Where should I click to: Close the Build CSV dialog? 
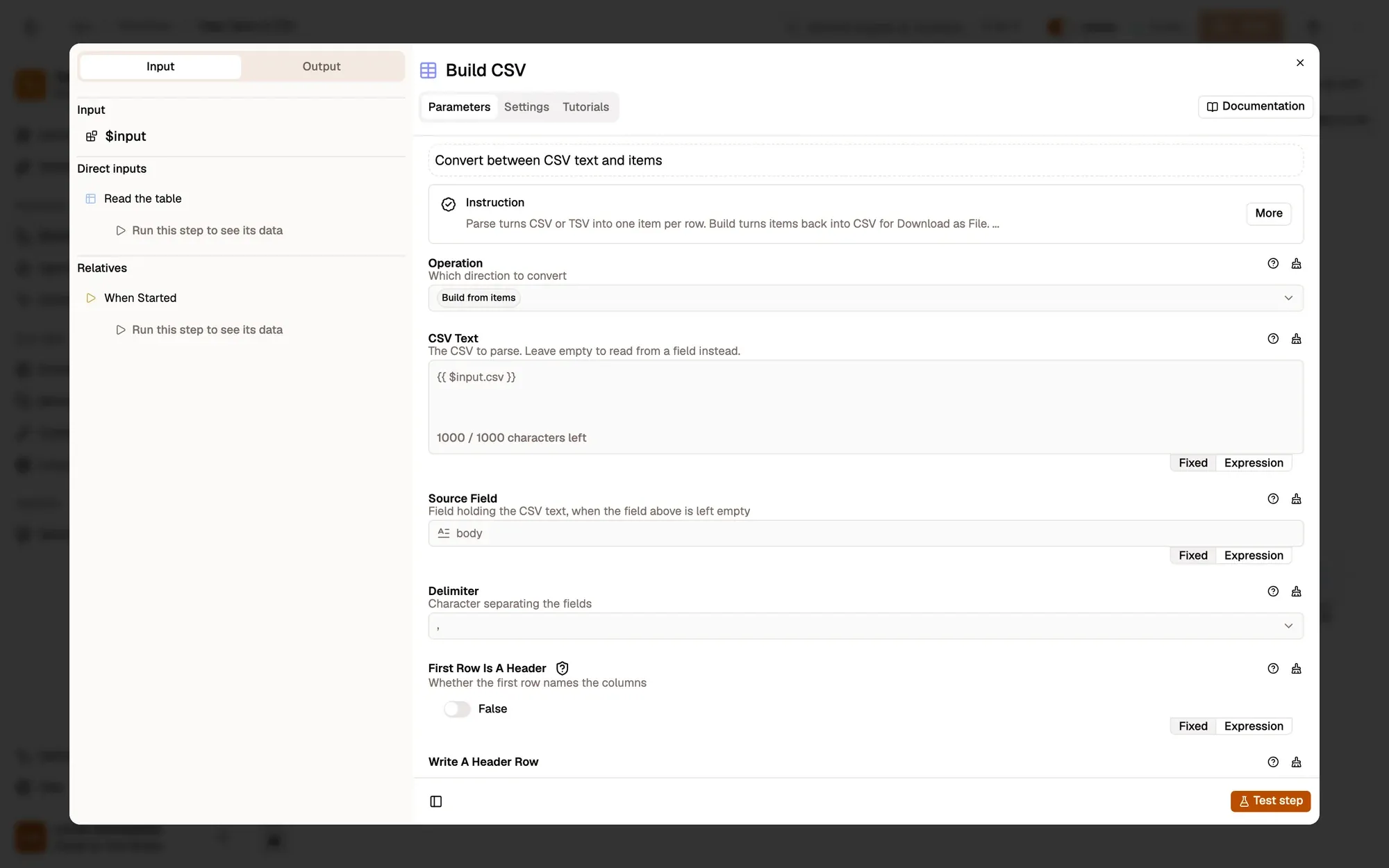point(1300,62)
